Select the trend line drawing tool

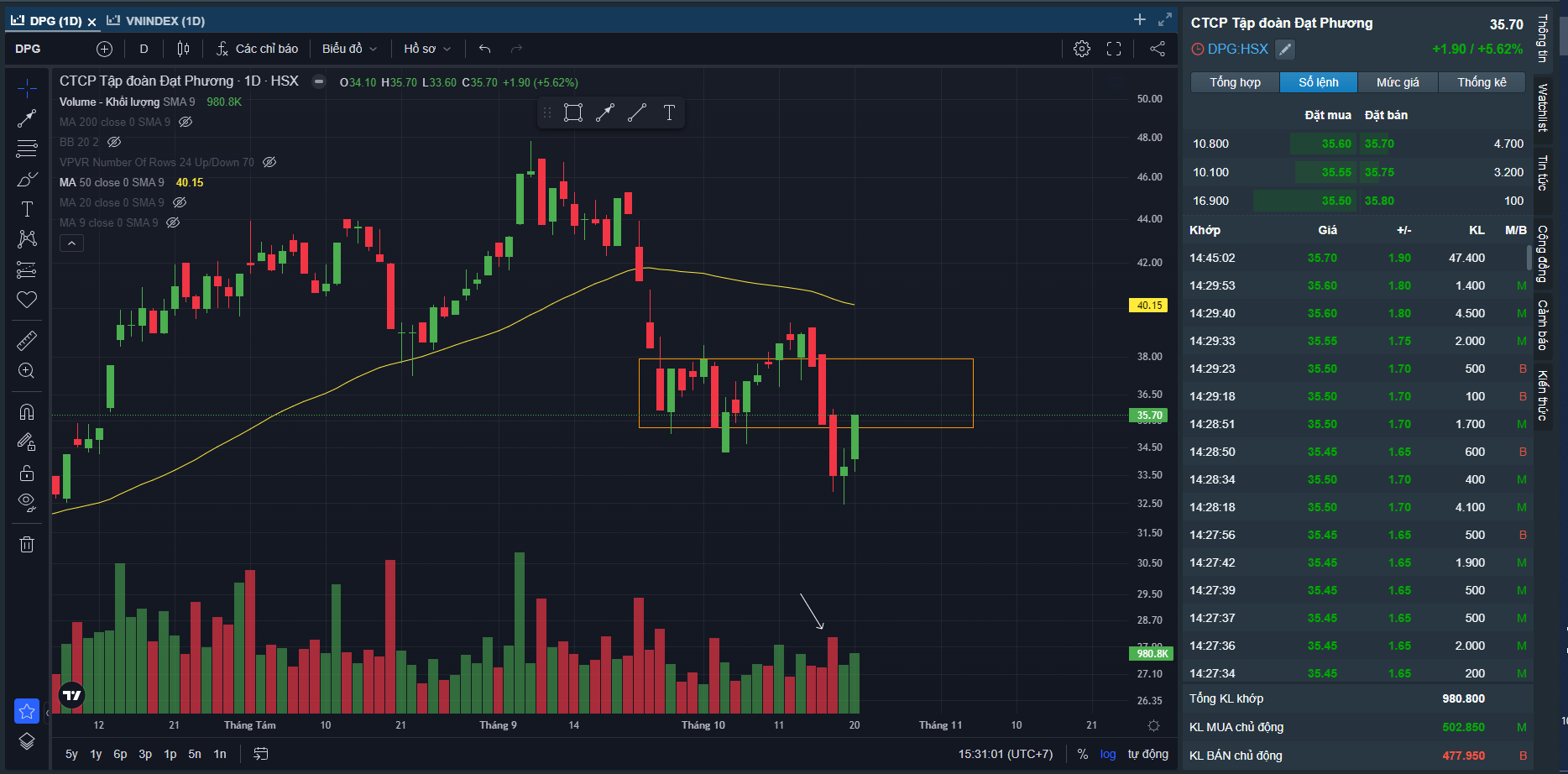pos(27,118)
